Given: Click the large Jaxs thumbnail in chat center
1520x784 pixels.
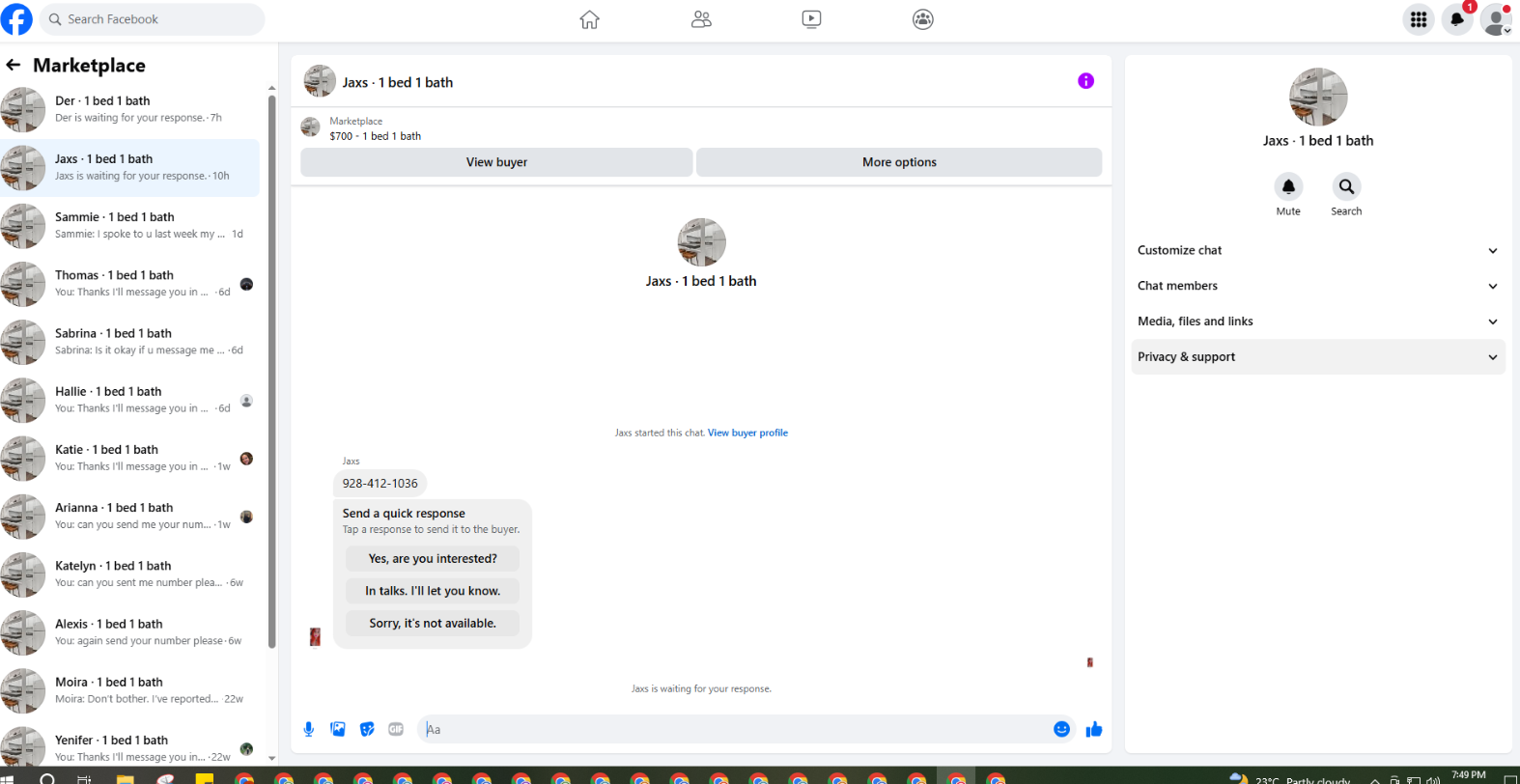Looking at the screenshot, I should tap(701, 241).
